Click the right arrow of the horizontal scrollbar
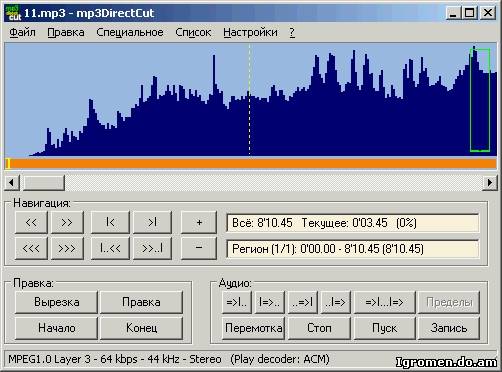Image resolution: width=502 pixels, height=372 pixels. coord(490,183)
